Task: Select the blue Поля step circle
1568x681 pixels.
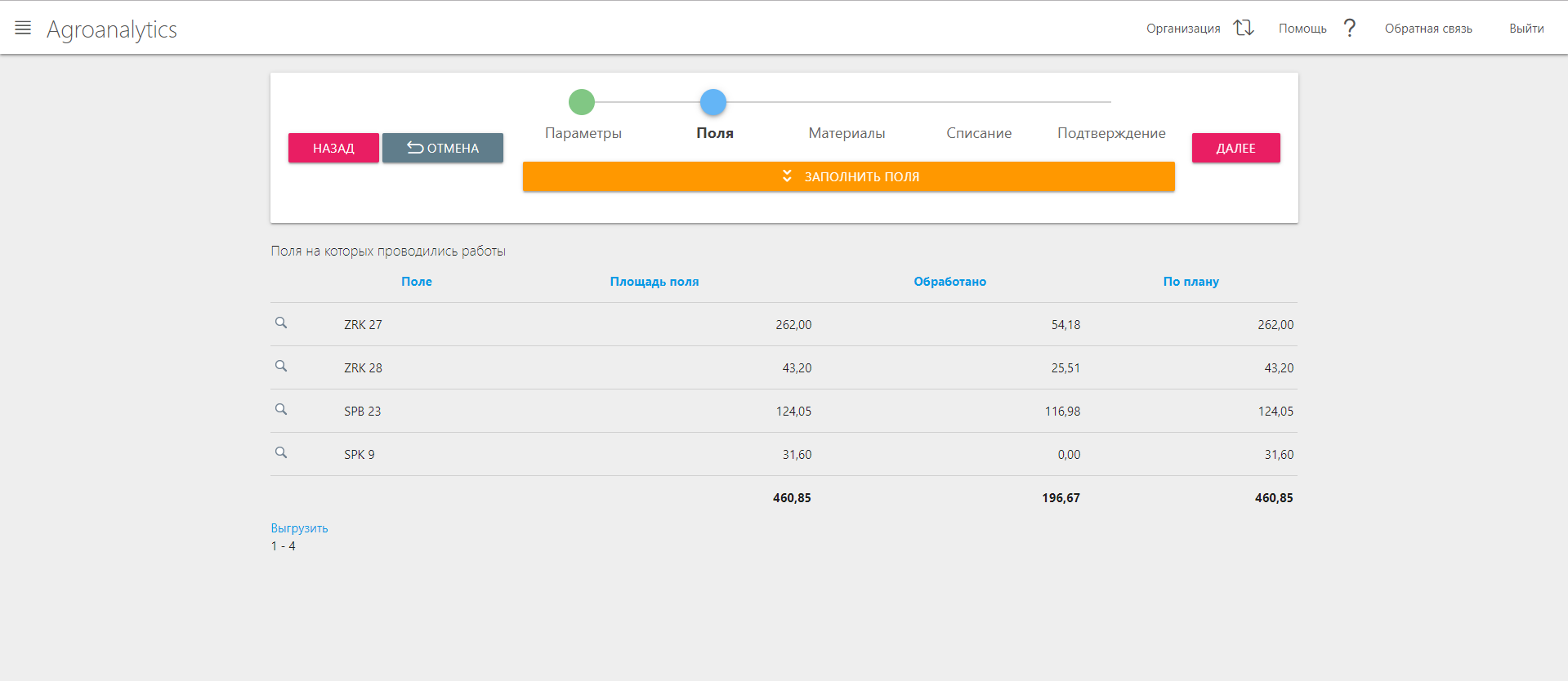Action: (x=713, y=102)
